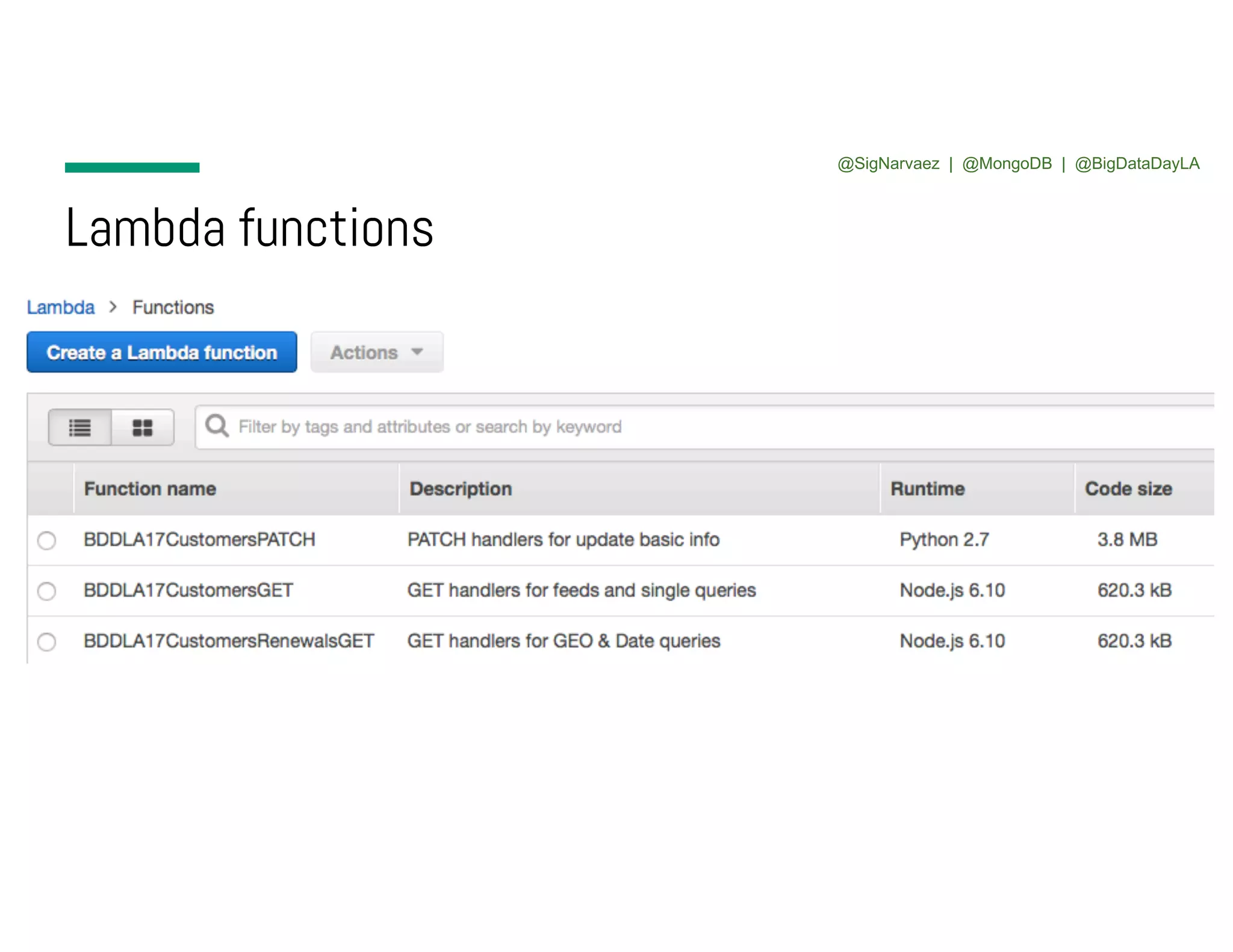
Task: Go to Lambda breadcrumb link
Action: (61, 307)
